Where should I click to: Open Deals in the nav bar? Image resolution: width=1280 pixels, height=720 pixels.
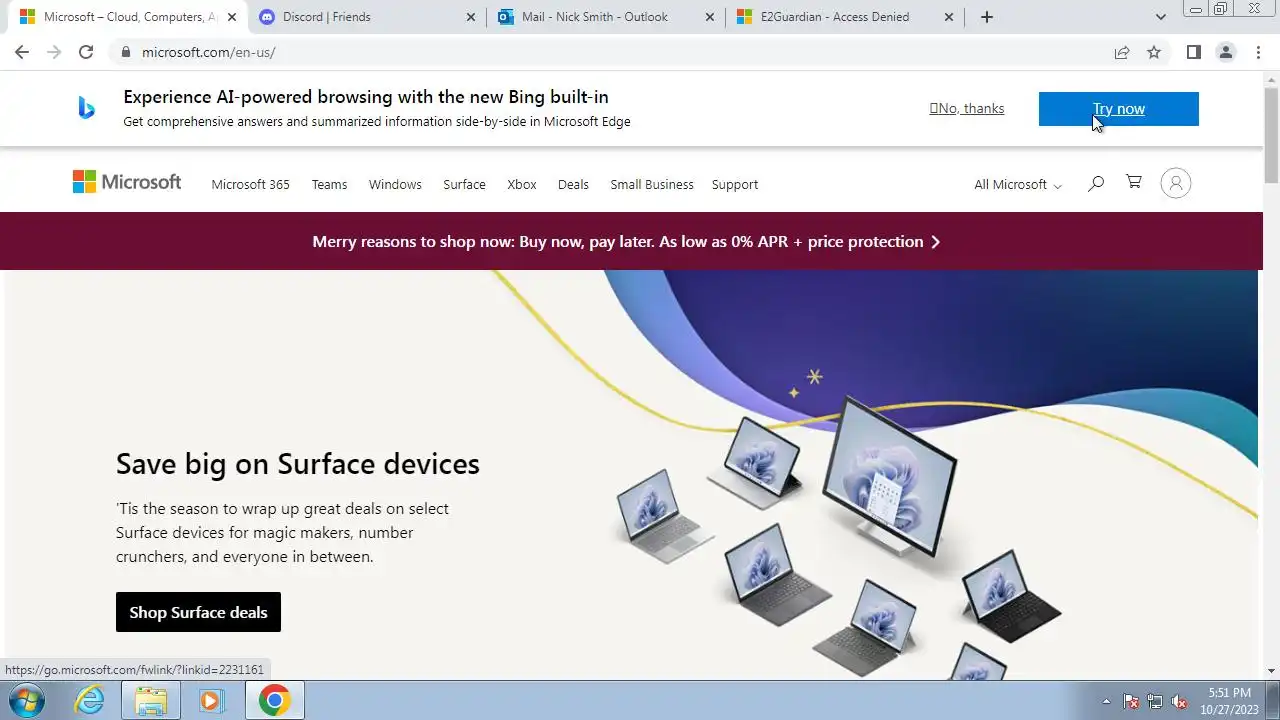[x=573, y=184]
